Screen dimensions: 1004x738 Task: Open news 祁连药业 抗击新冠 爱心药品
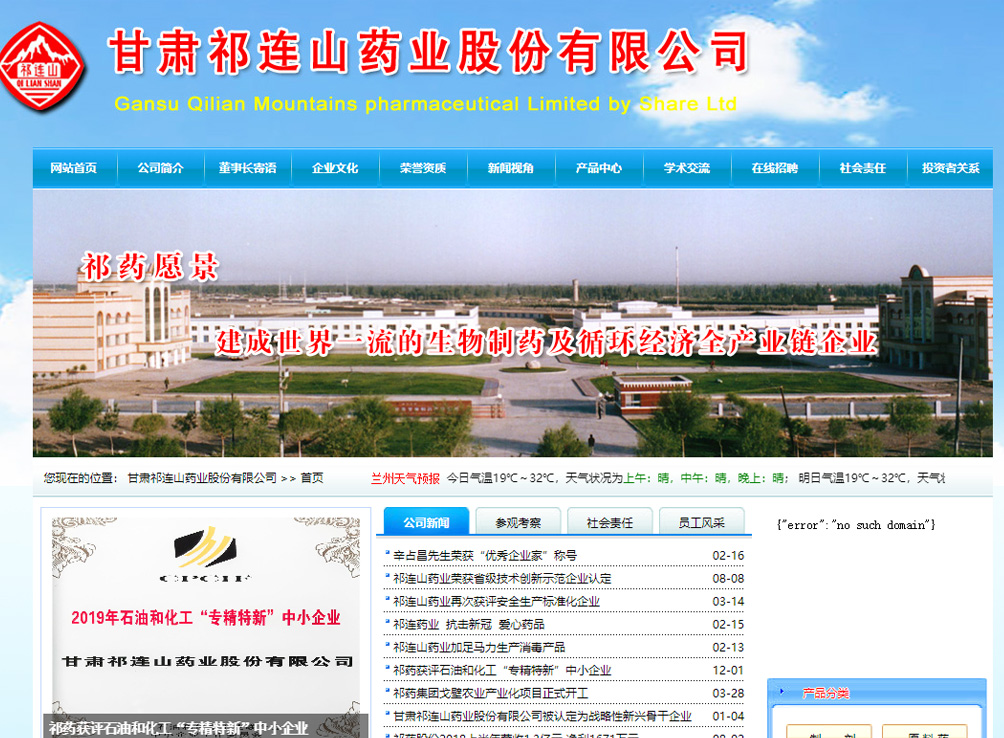tap(468, 625)
